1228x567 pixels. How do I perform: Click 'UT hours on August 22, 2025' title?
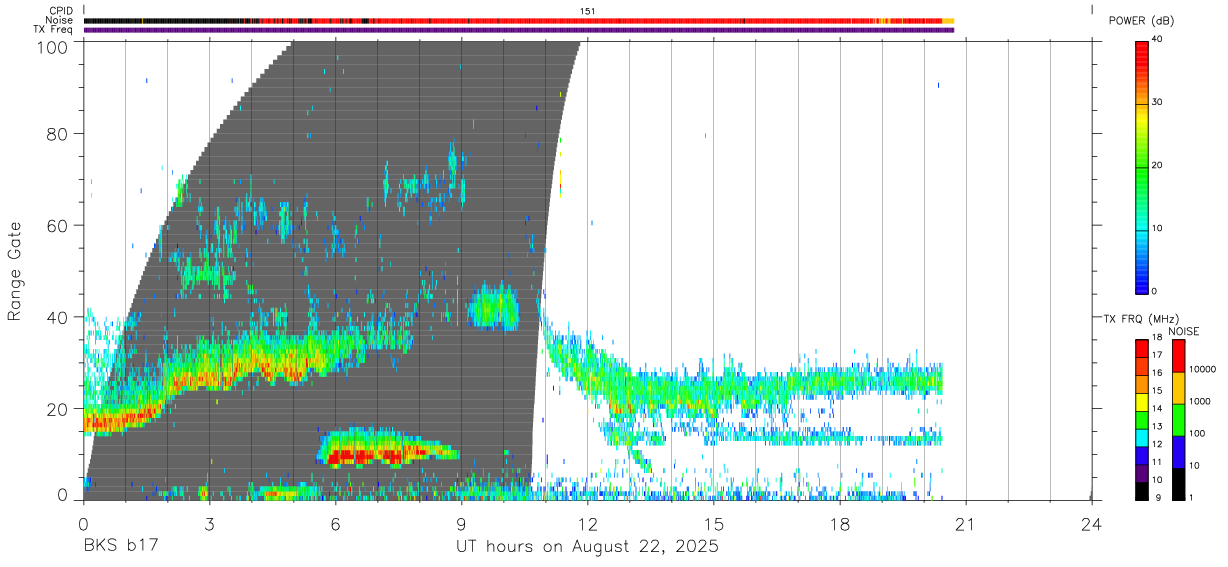(587, 546)
